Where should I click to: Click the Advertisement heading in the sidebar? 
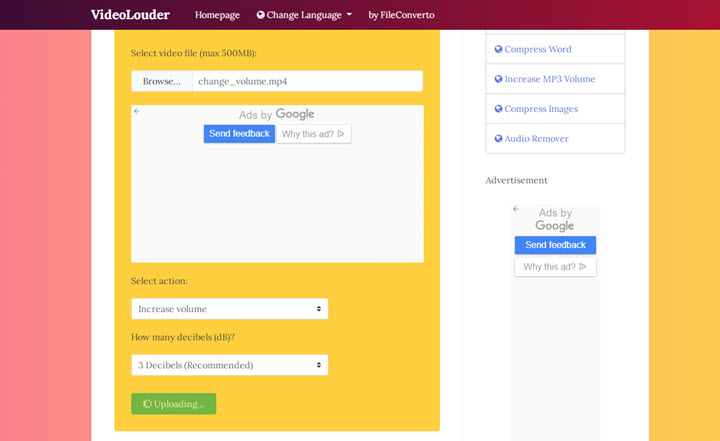tap(516, 181)
